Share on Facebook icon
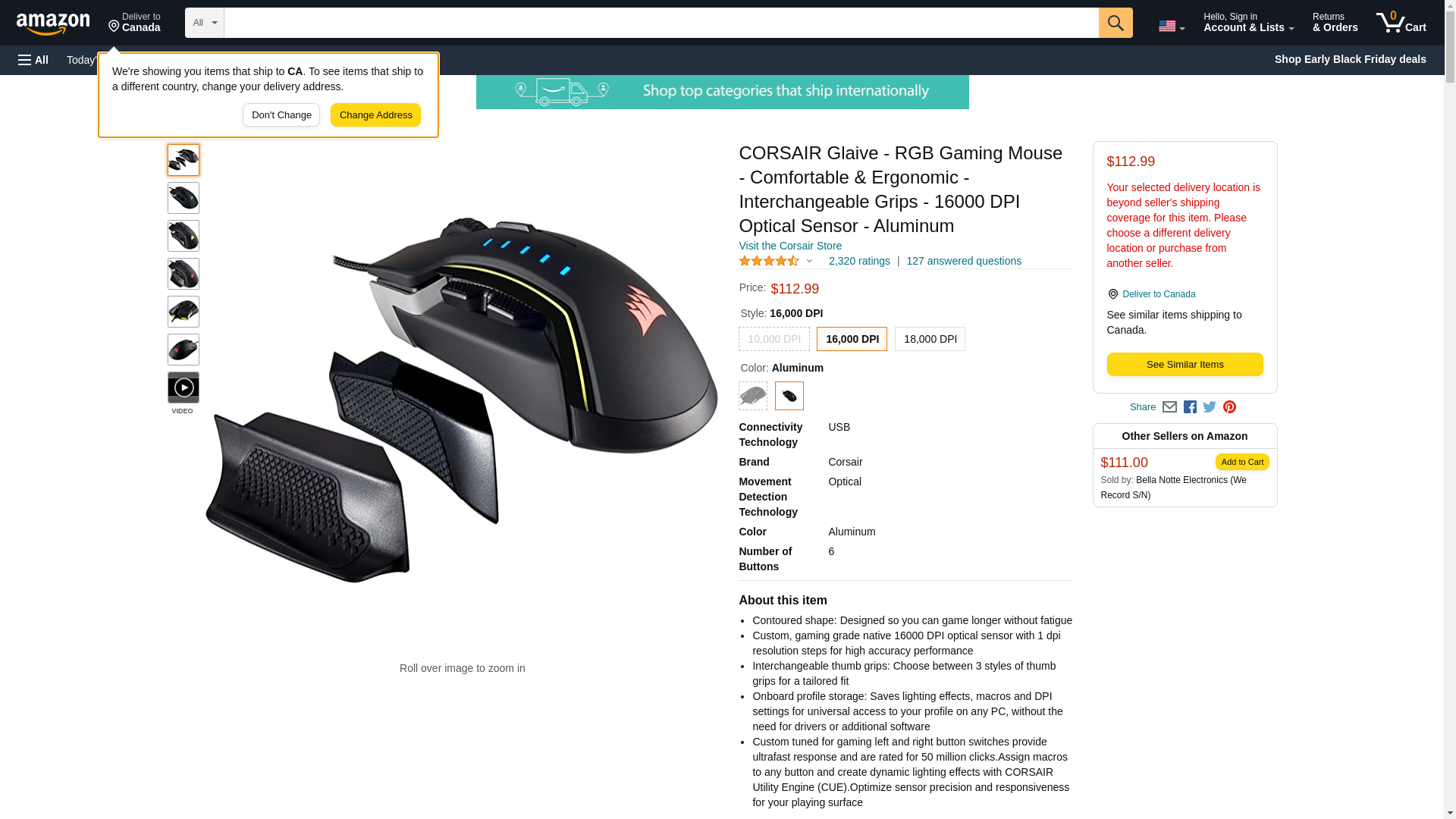This screenshot has height=819, width=1456. point(1190,407)
